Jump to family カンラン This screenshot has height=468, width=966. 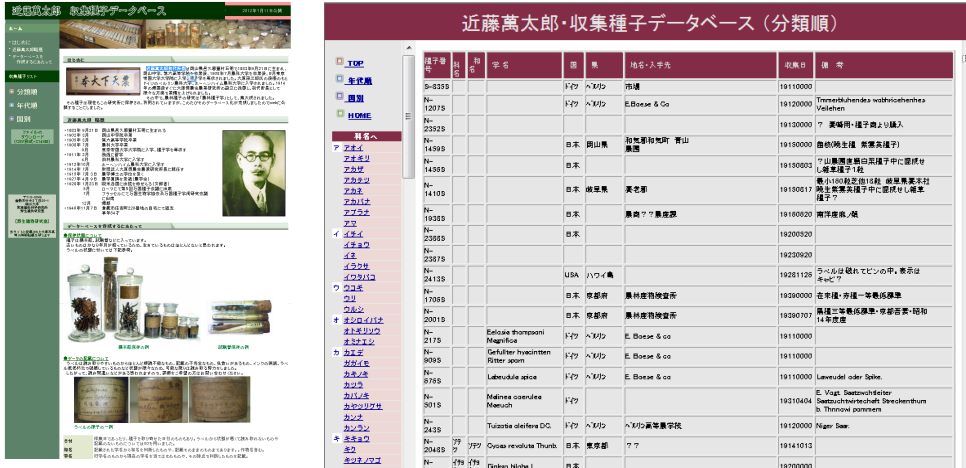pos(356,428)
